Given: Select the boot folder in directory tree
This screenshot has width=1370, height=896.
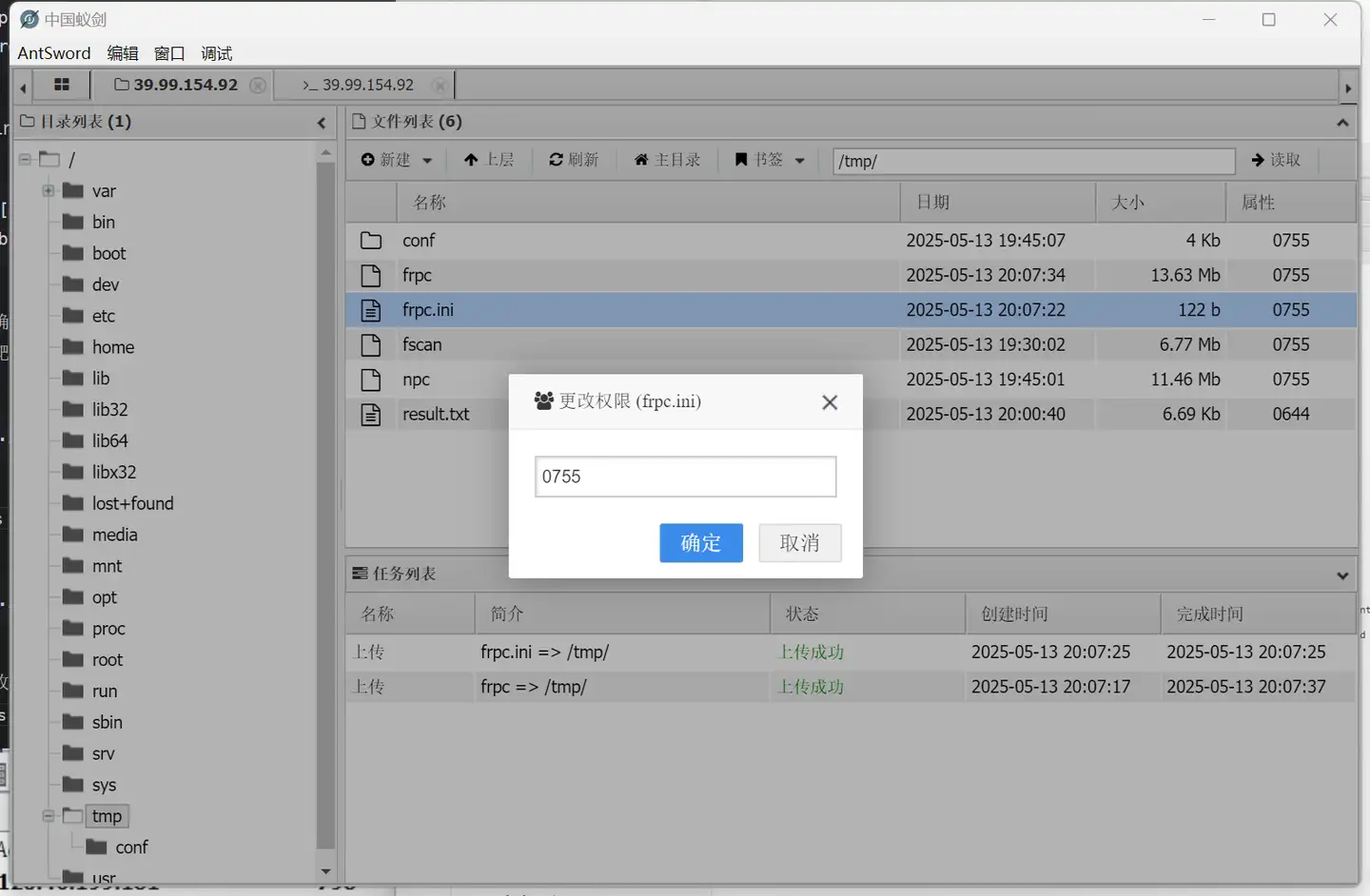Looking at the screenshot, I should coord(109,254).
